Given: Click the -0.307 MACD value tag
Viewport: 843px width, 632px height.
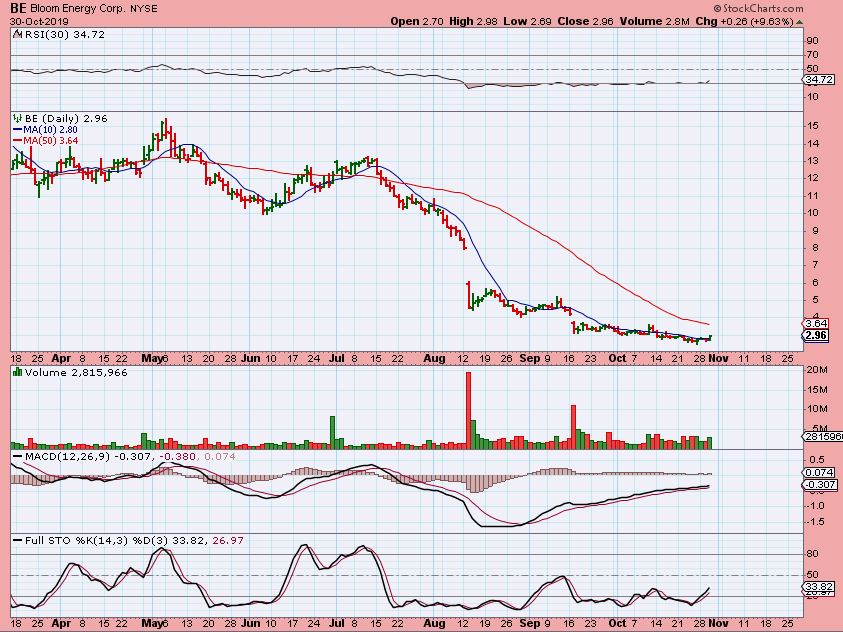Looking at the screenshot, I should point(818,485).
